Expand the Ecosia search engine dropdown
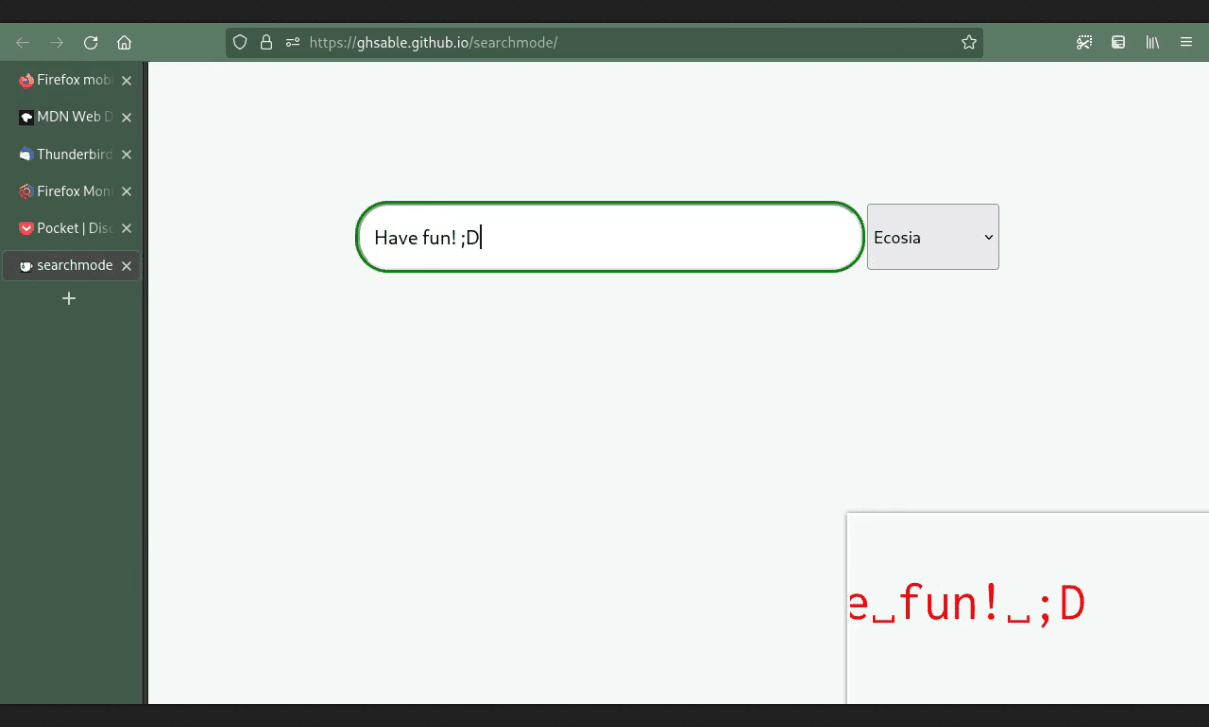The height and width of the screenshot is (727, 1209). [x=932, y=237]
